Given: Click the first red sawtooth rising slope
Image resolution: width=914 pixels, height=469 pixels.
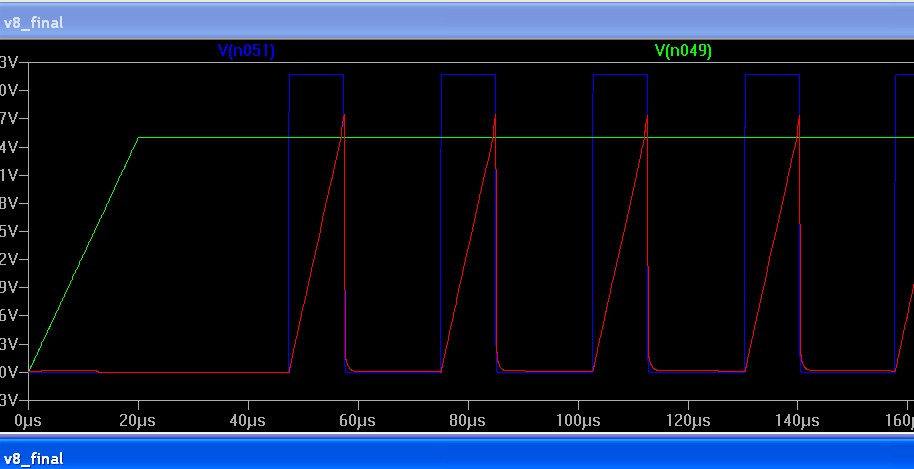Looking at the screenshot, I should (x=316, y=245).
